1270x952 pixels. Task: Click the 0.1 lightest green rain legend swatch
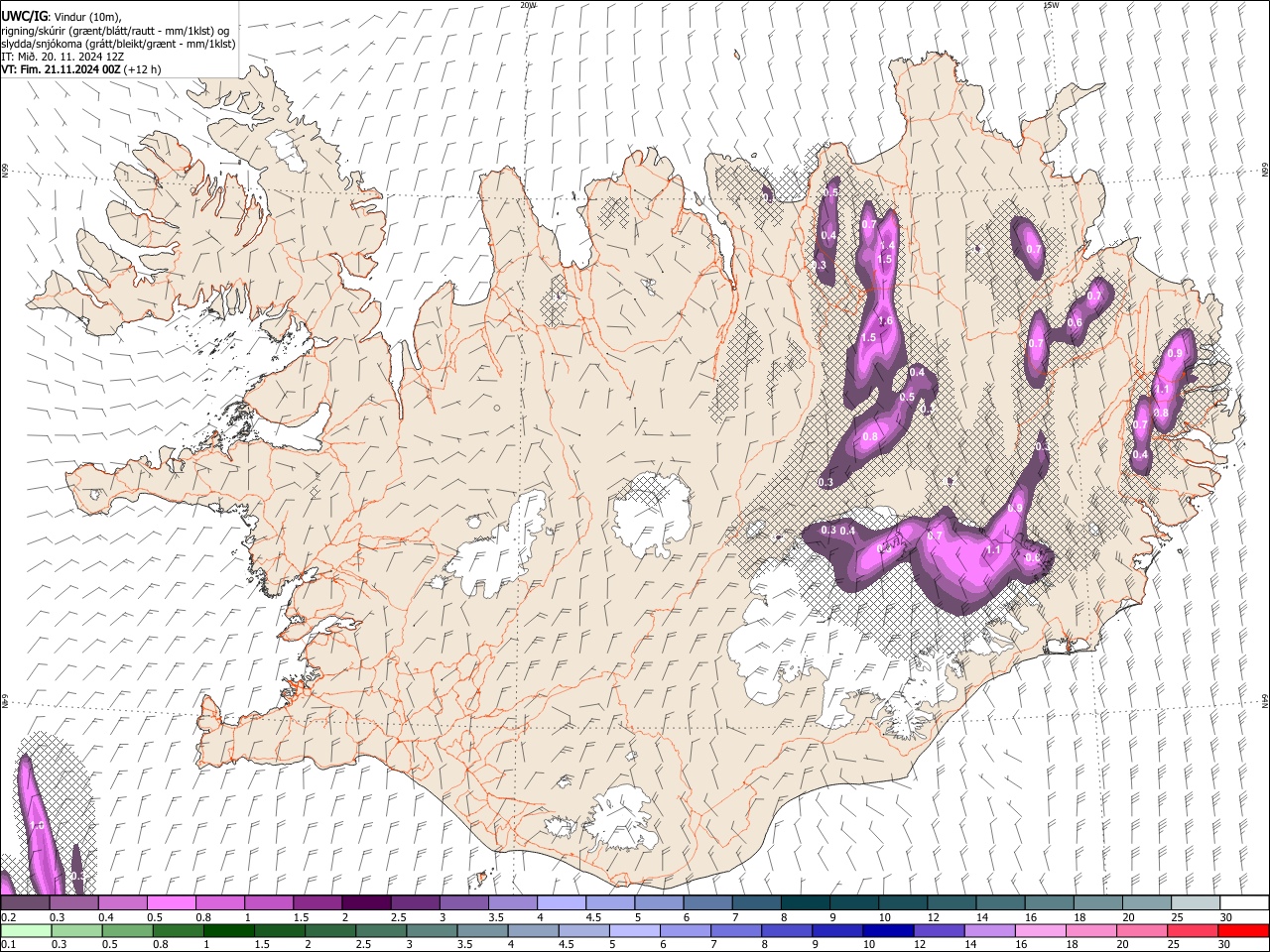coord(25,931)
